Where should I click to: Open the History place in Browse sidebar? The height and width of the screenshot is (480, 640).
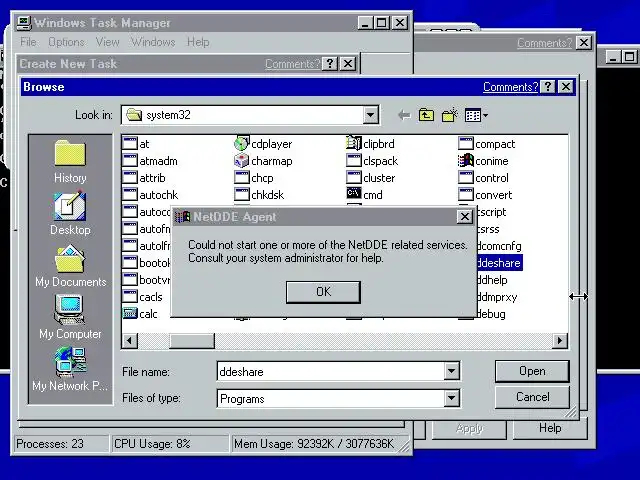point(70,162)
